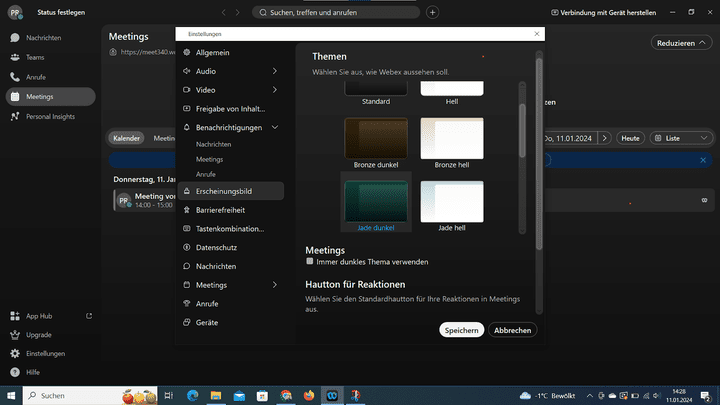Go to next day after Do, 11.01.2024

pyautogui.click(x=604, y=138)
